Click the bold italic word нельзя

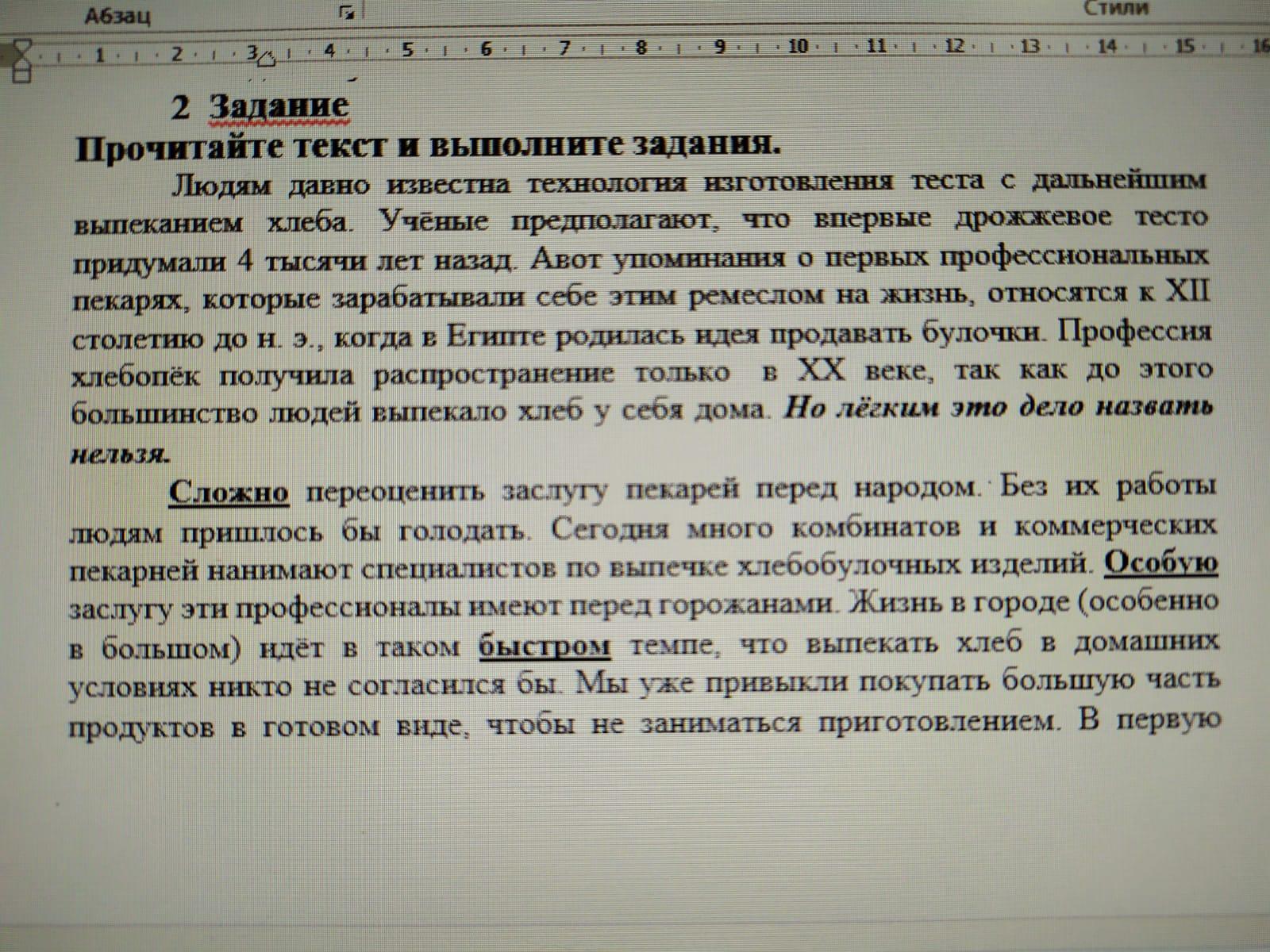point(121,455)
